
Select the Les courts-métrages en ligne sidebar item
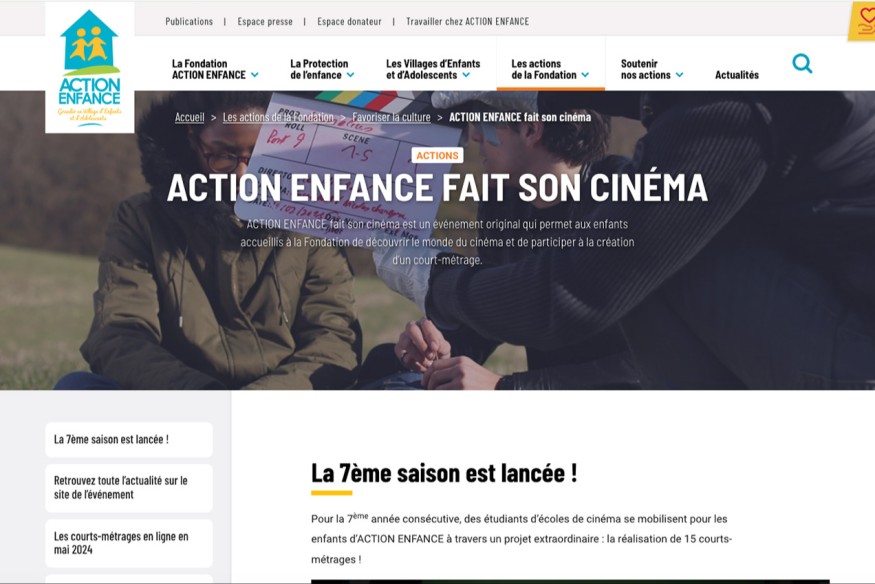(129, 543)
